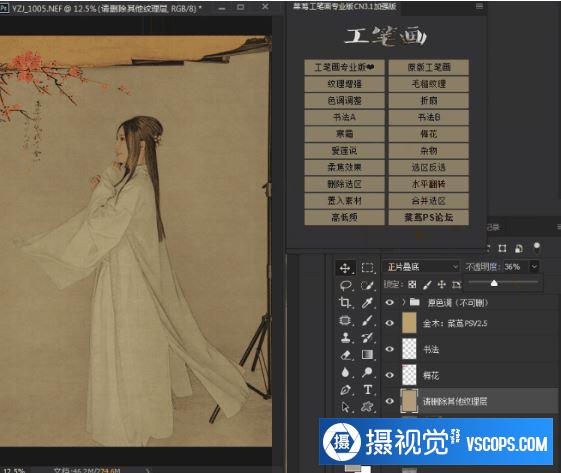Hide the 原色调(不可删) group

pyautogui.click(x=390, y=303)
